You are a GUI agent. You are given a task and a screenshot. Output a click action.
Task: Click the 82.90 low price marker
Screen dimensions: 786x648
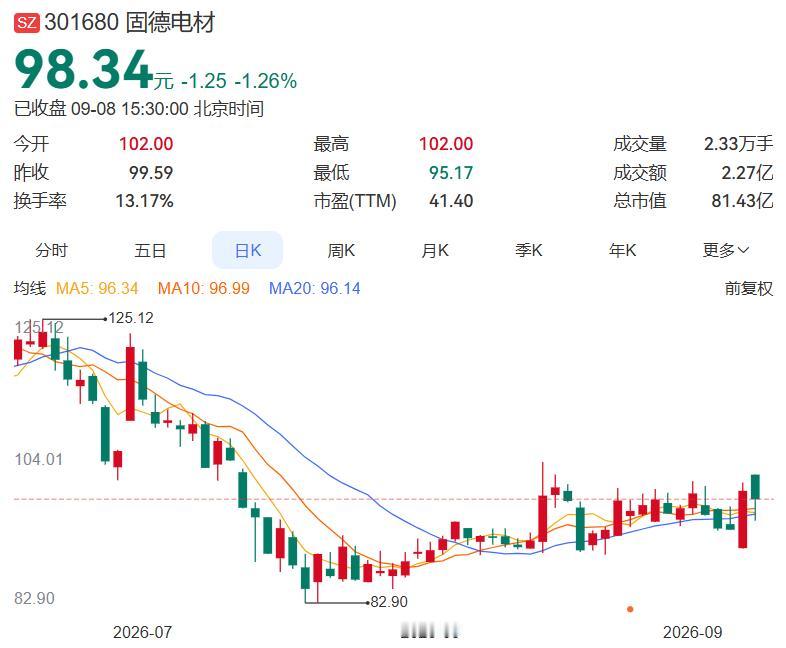(x=389, y=601)
